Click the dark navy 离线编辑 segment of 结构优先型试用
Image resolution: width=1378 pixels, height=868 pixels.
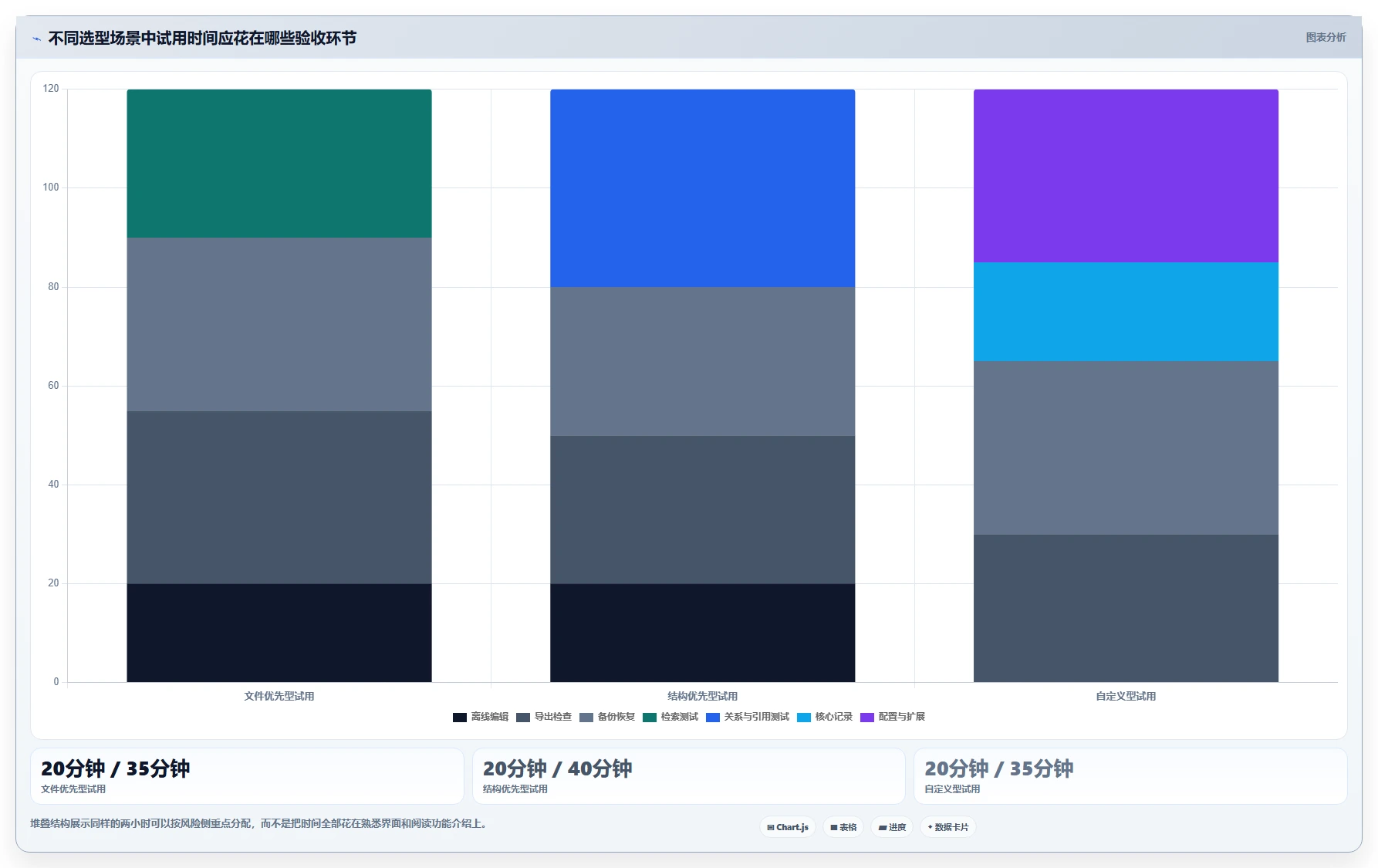click(x=702, y=633)
